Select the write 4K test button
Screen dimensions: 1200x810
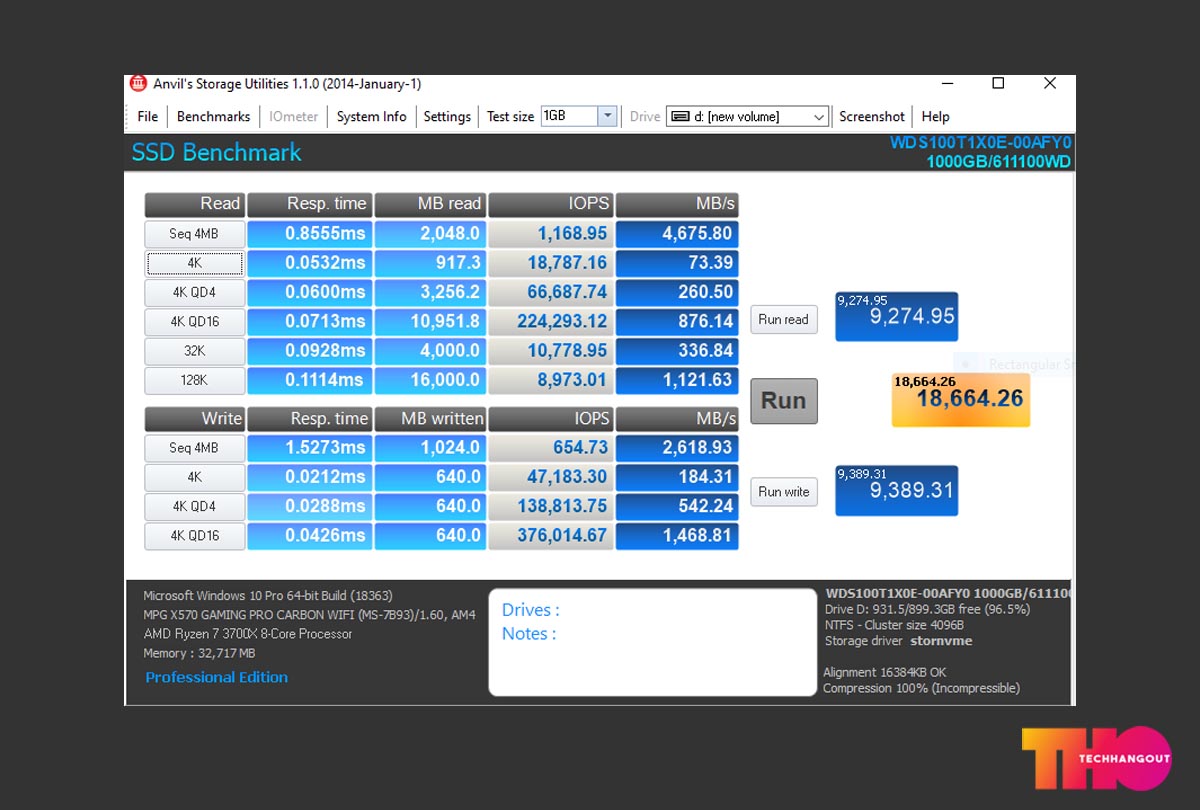(194, 477)
